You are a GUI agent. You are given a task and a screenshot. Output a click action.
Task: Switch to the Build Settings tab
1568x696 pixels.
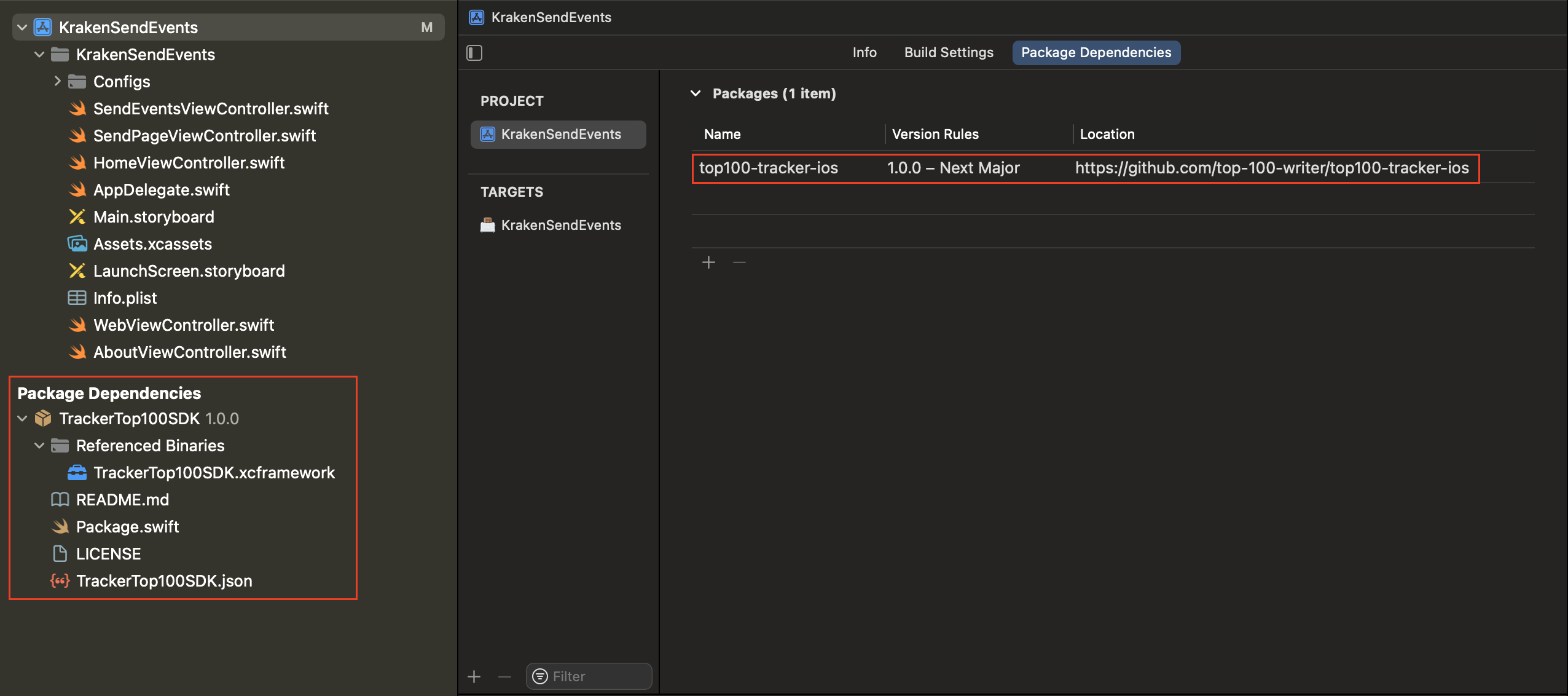coord(948,53)
